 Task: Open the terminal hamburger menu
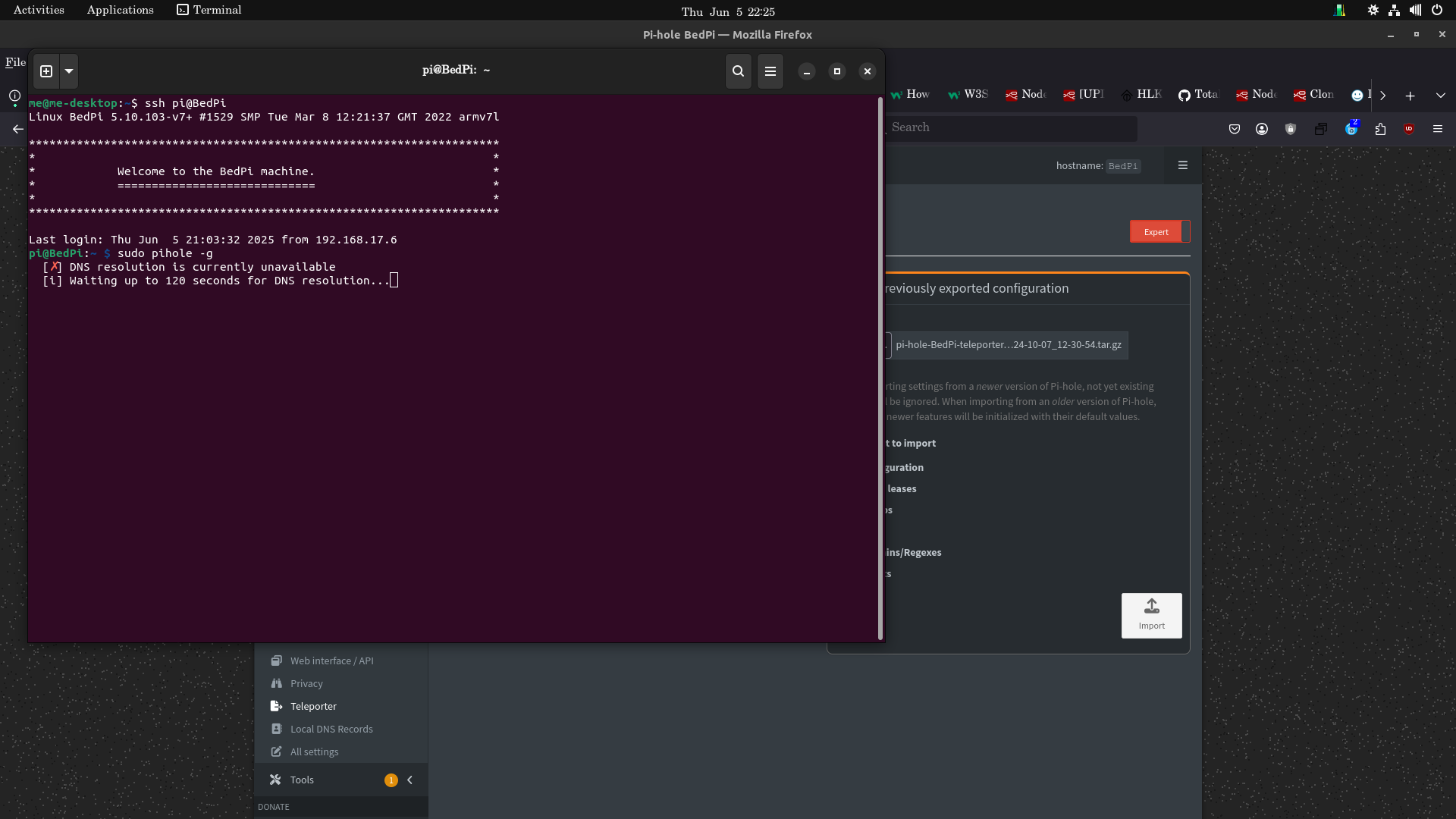[x=770, y=71]
